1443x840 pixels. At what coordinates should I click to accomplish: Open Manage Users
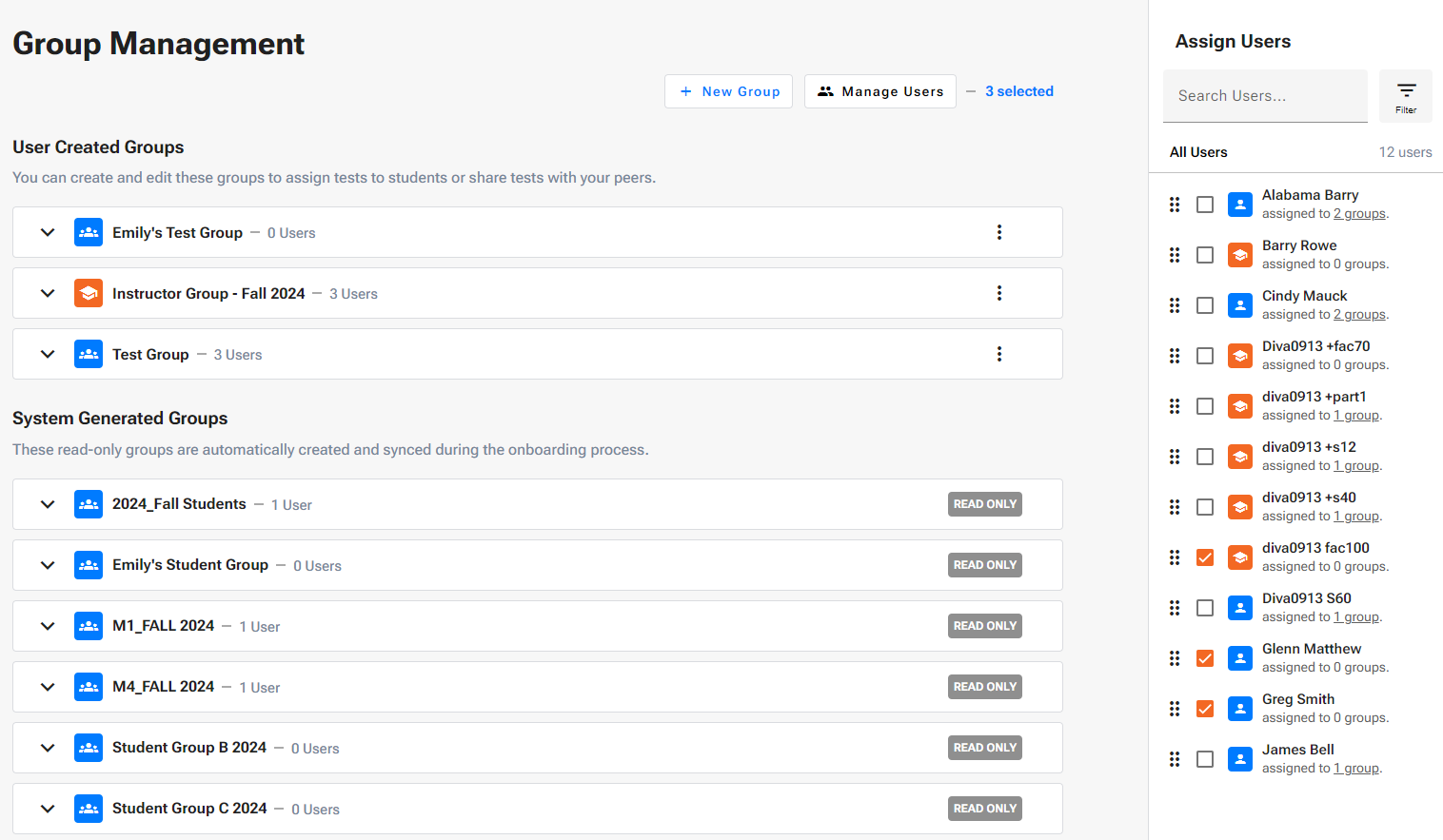(880, 91)
